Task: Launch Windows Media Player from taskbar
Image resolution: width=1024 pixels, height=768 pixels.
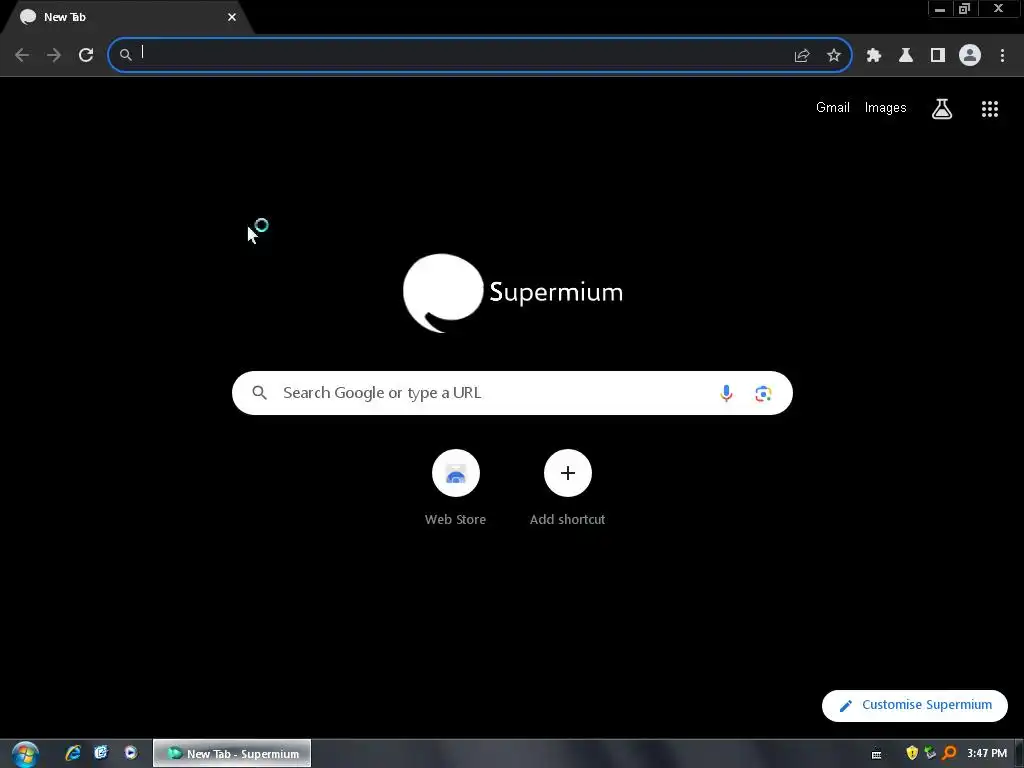Action: pyautogui.click(x=131, y=754)
